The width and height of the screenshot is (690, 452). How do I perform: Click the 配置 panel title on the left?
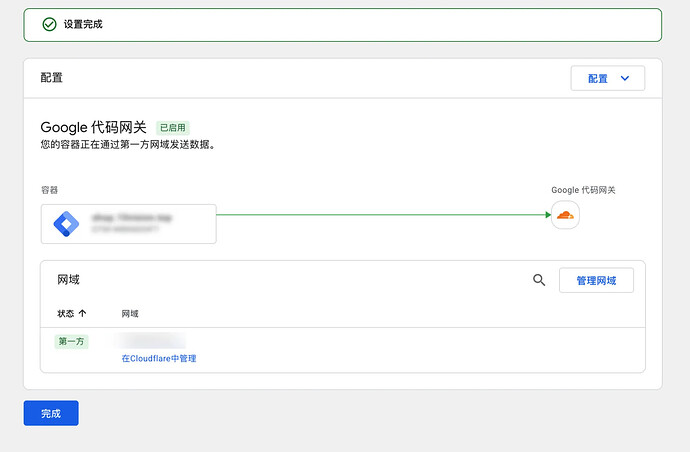coord(52,77)
